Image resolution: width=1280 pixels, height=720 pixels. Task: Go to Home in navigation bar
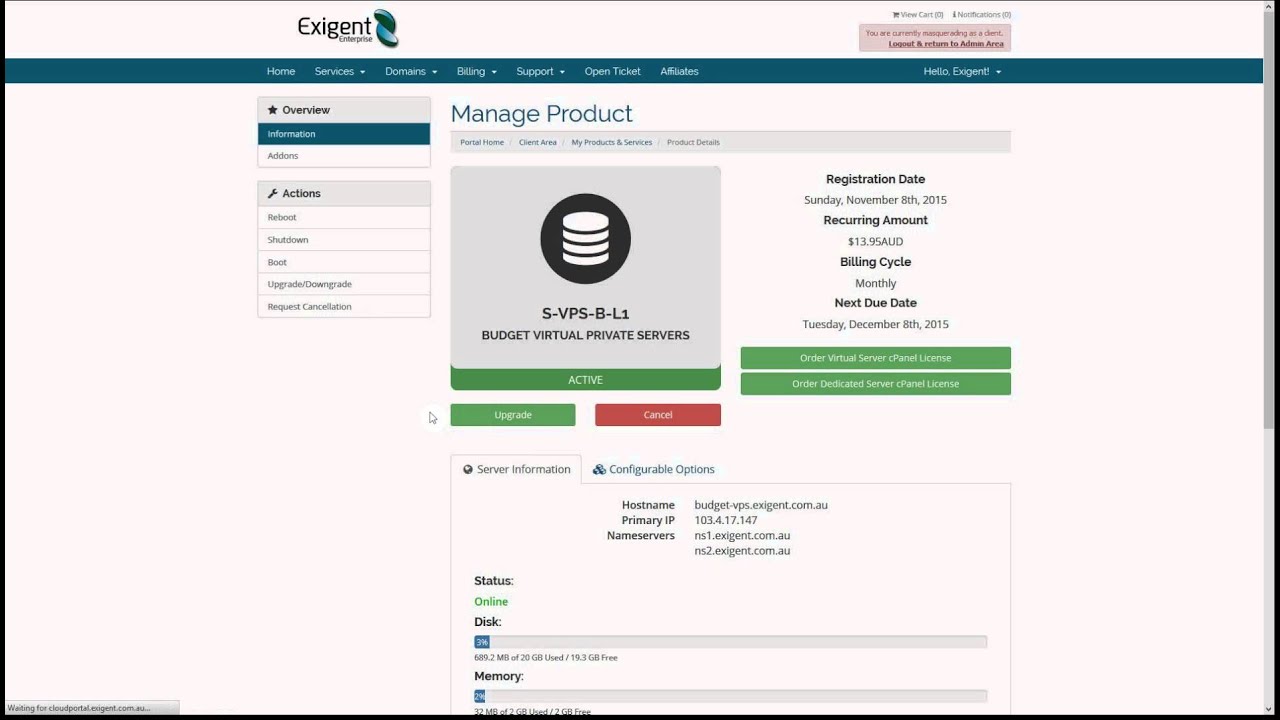pyautogui.click(x=281, y=71)
